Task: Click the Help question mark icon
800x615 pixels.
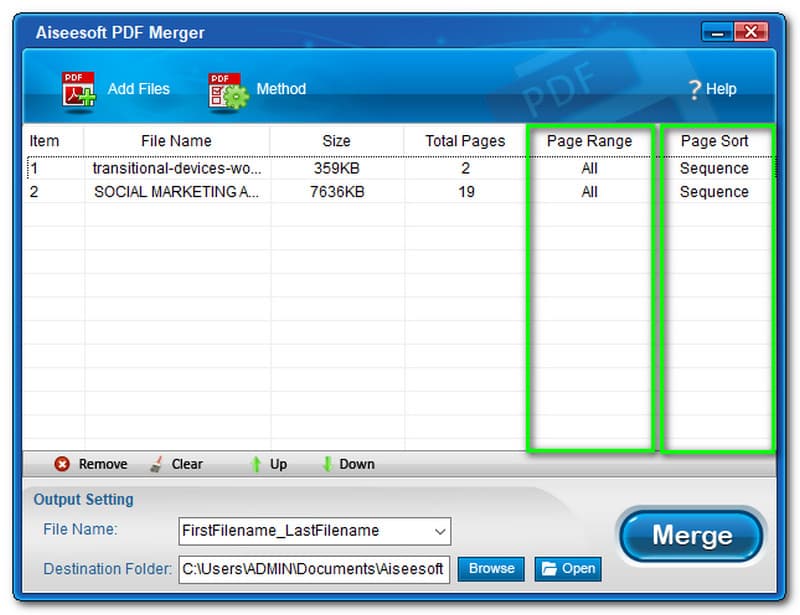Action: 694,89
